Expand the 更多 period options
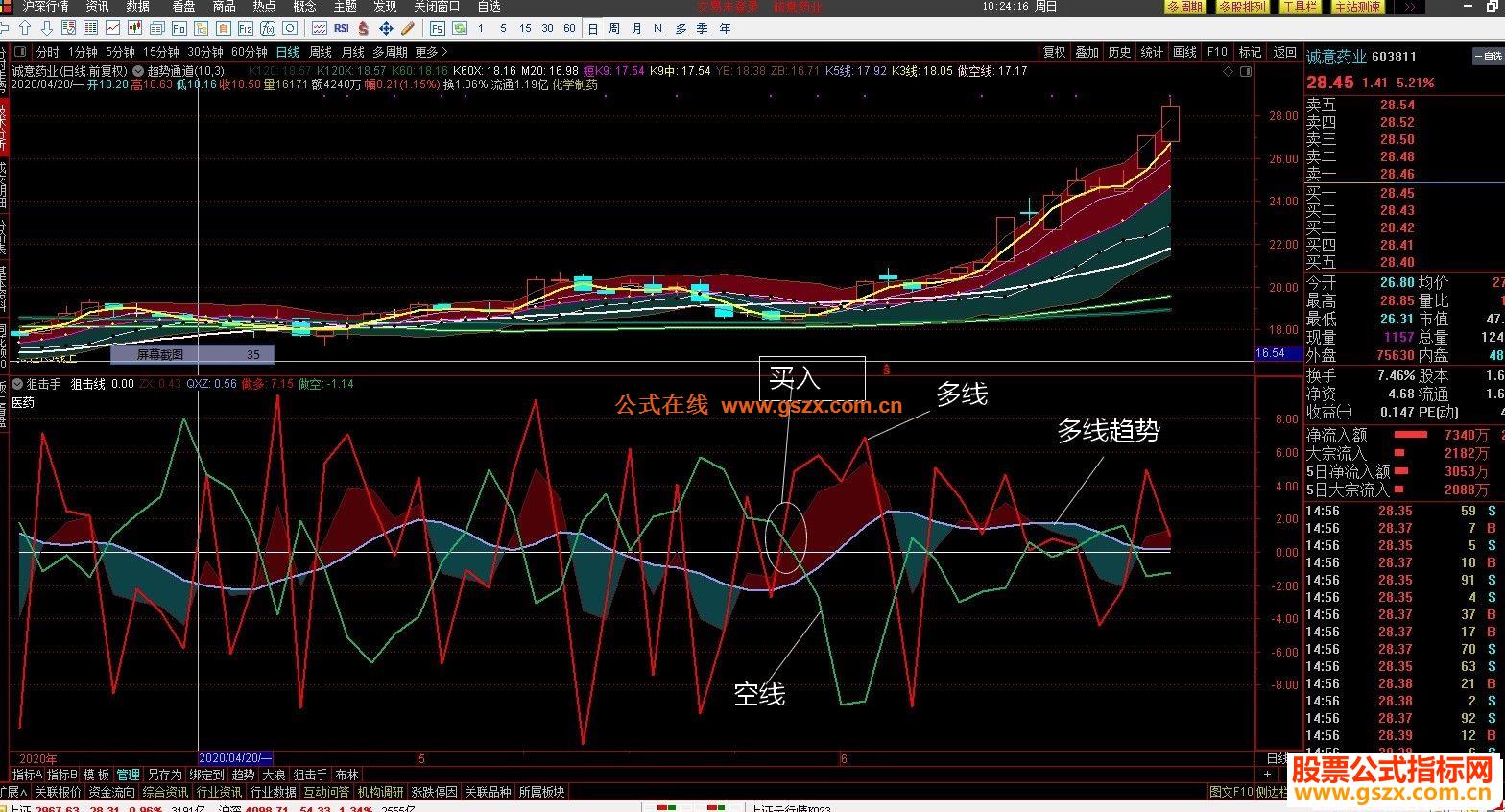Viewport: 1505px width, 812px height. pyautogui.click(x=431, y=52)
